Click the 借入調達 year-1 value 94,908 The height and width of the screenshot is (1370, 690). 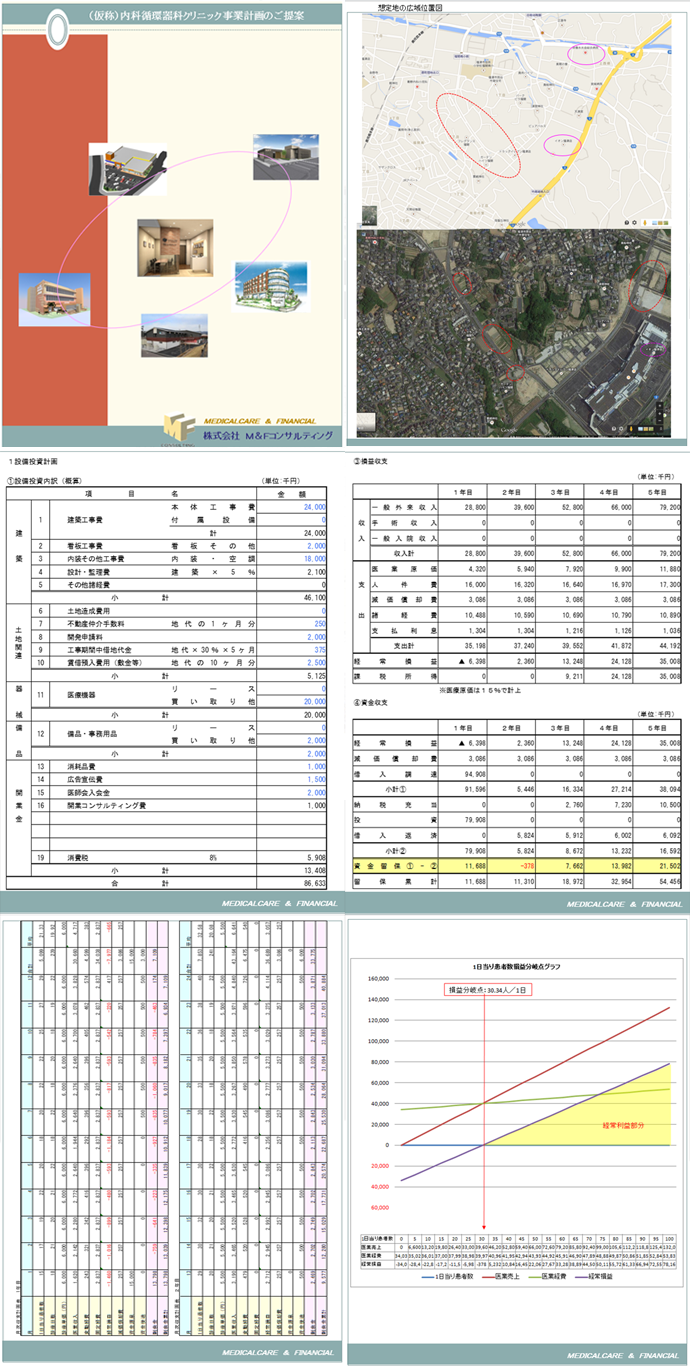[x=476, y=773]
